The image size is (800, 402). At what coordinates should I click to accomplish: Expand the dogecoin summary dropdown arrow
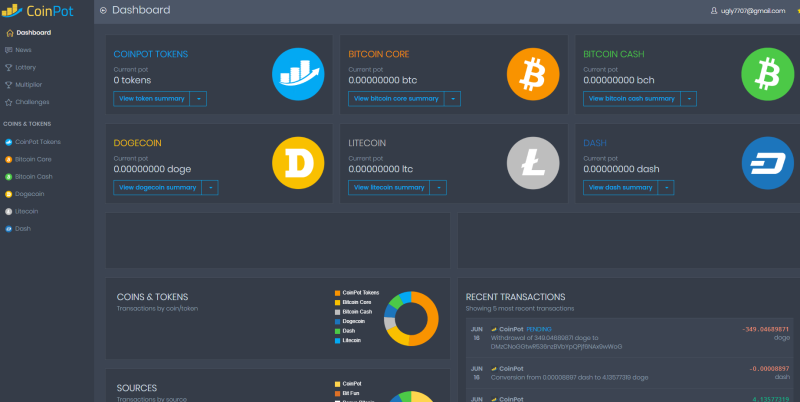210,187
